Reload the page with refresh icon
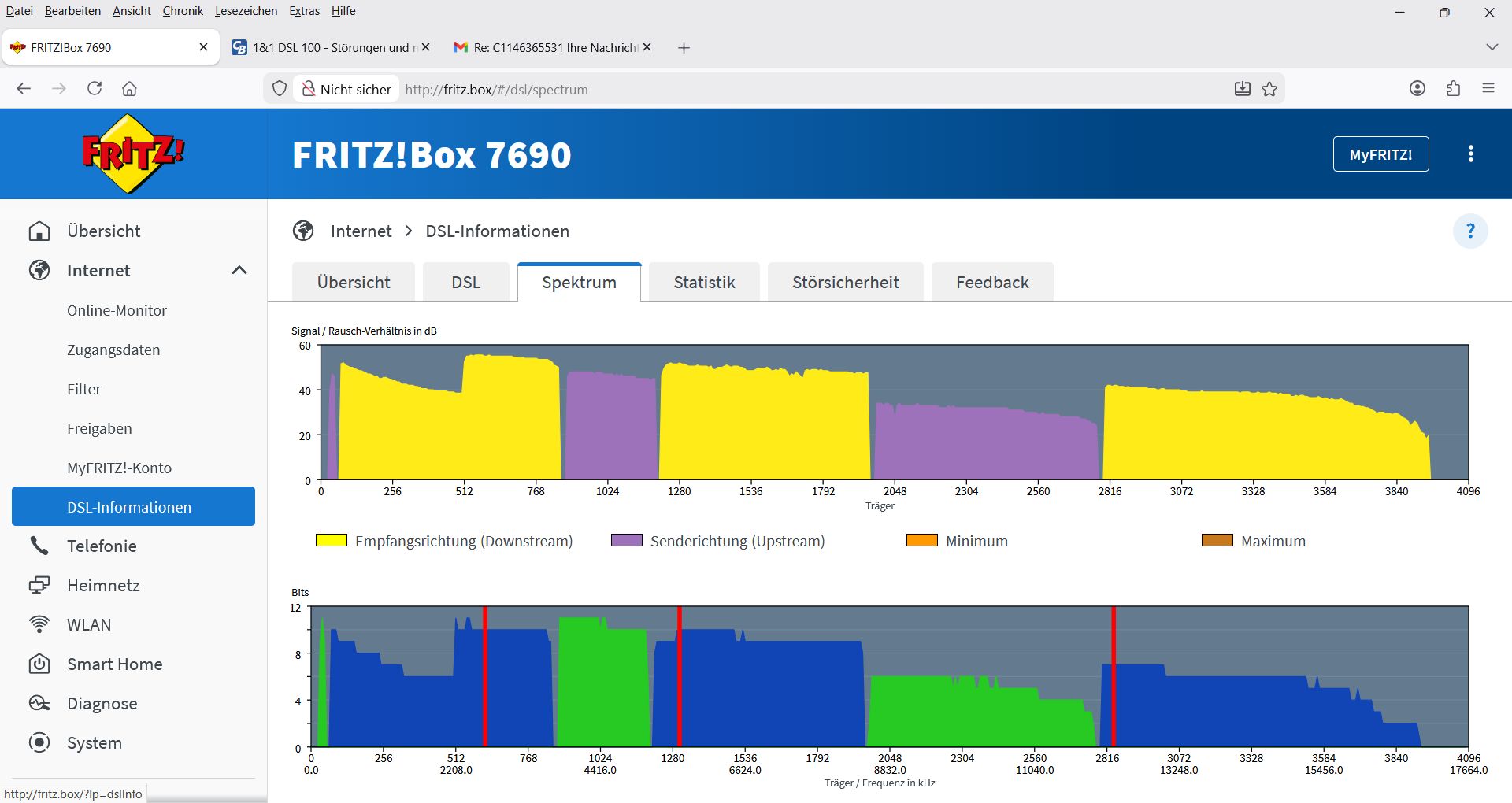 tap(94, 89)
